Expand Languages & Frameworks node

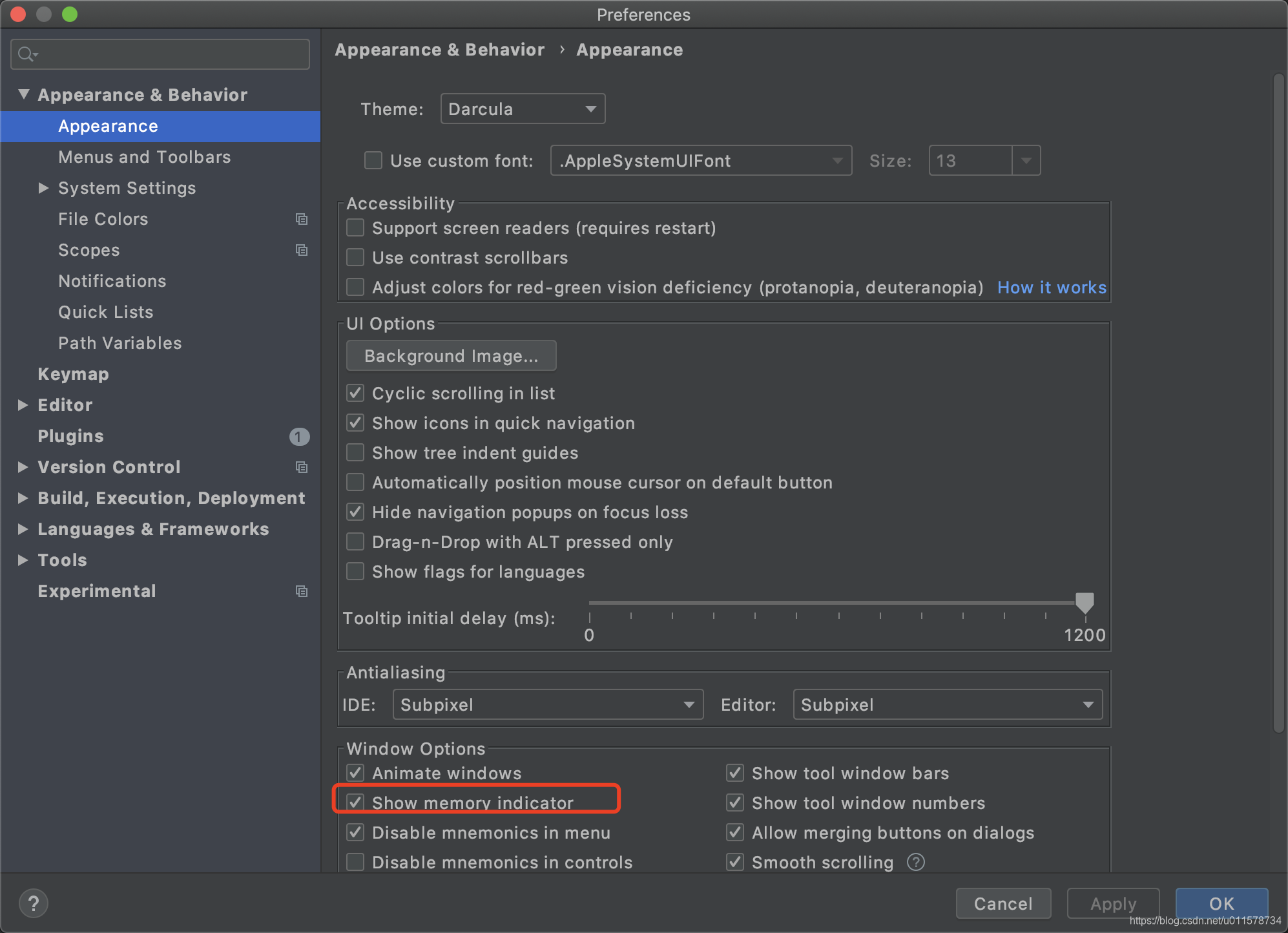pyautogui.click(x=23, y=529)
